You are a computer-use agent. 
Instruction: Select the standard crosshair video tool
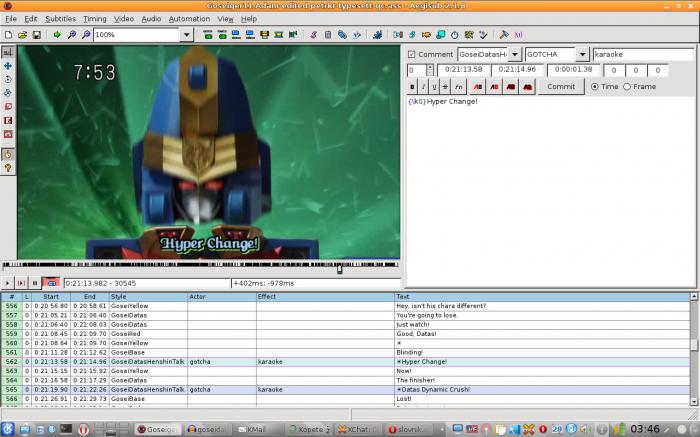pos(8,52)
